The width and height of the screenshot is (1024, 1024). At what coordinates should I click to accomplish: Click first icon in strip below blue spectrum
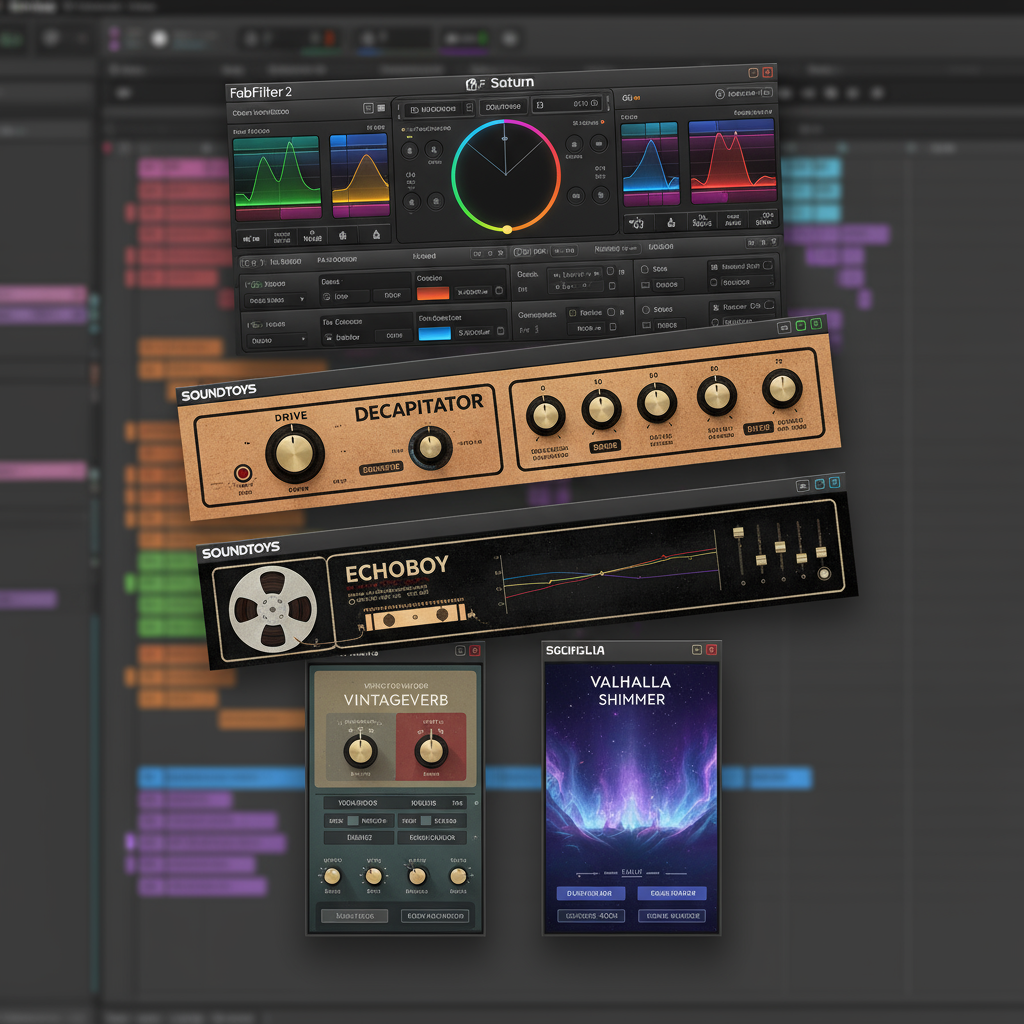(636, 223)
